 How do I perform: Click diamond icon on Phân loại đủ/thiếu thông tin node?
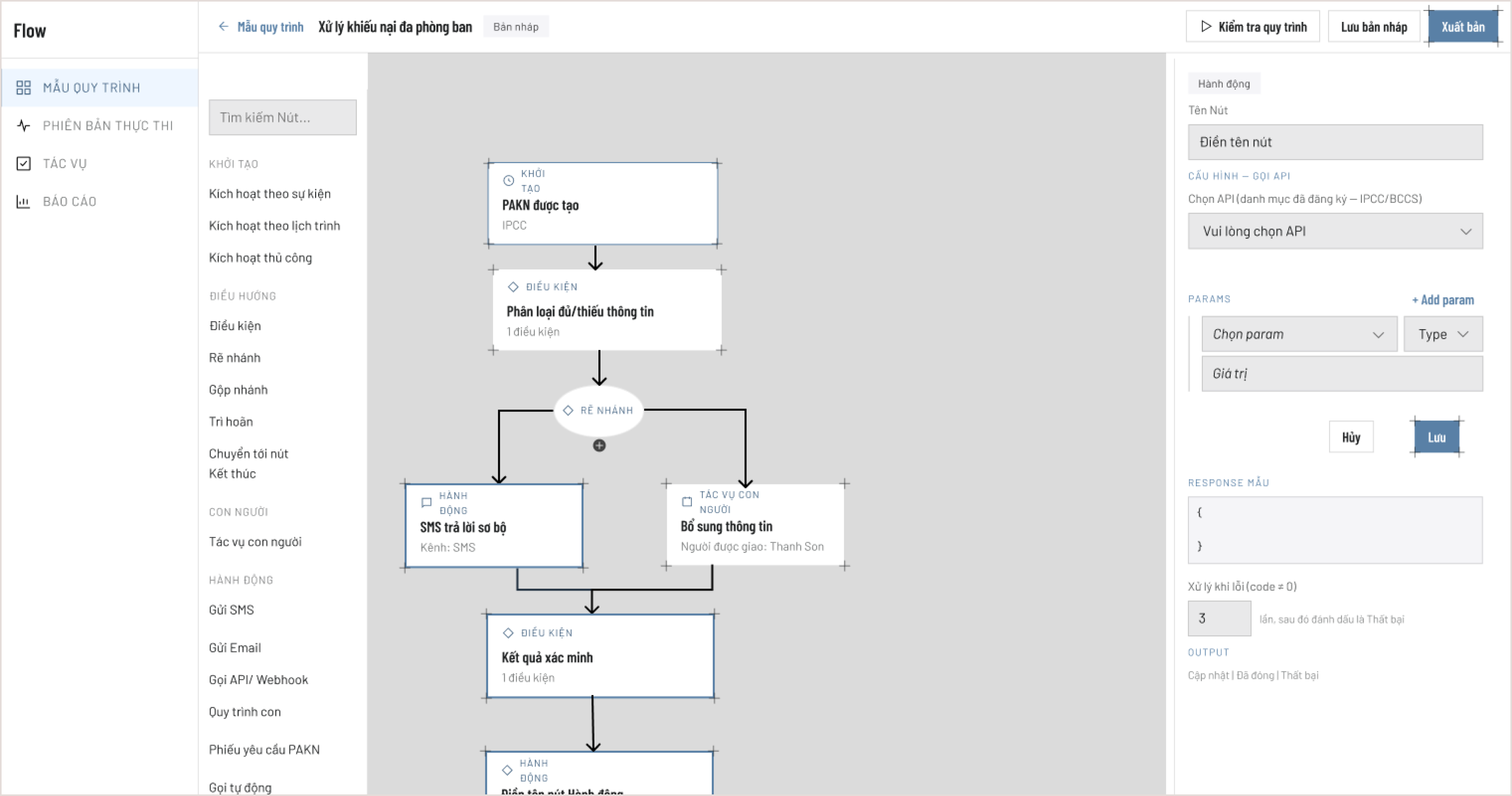coord(513,287)
